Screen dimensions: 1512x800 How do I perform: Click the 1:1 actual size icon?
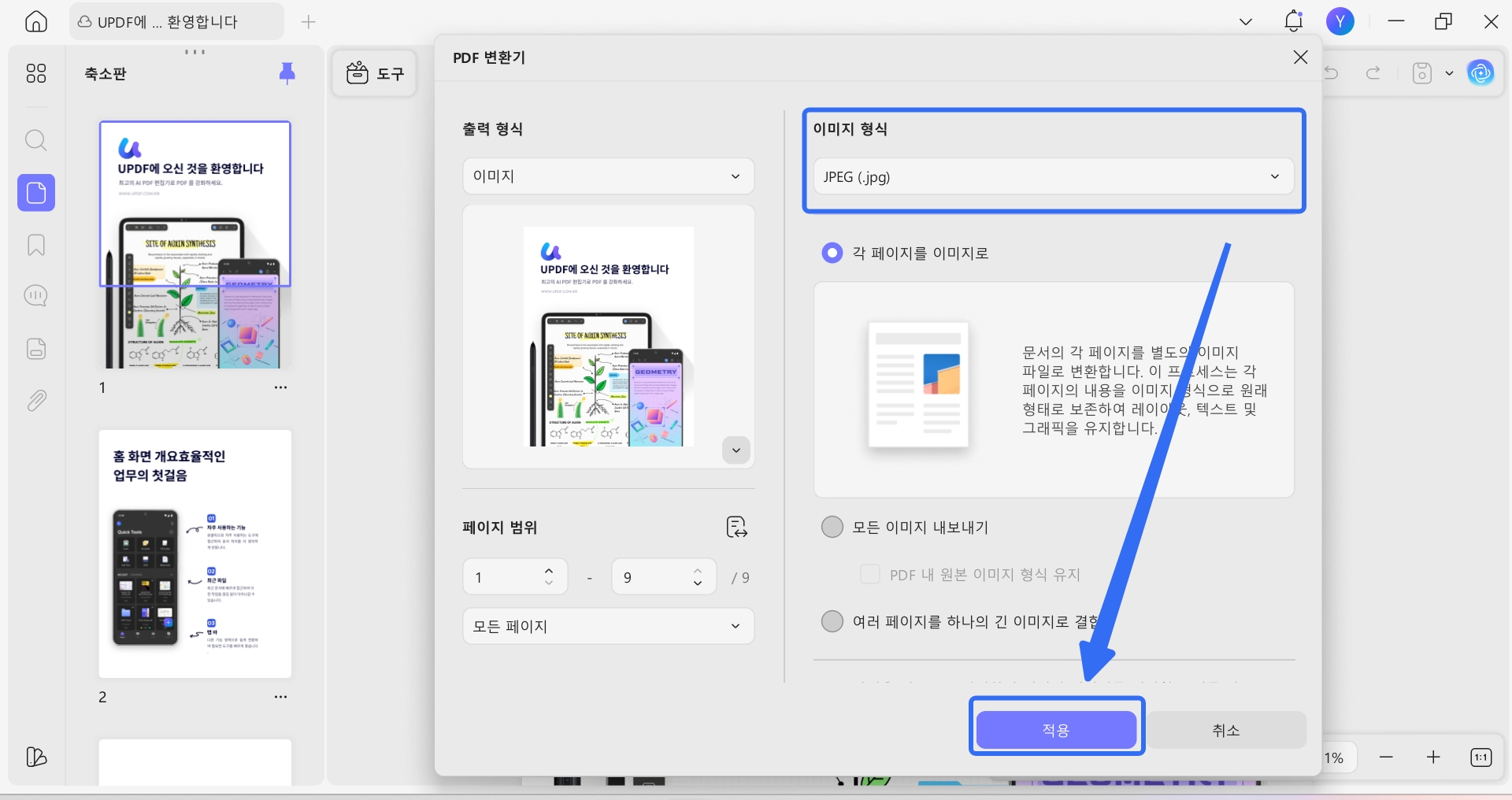[1480, 757]
